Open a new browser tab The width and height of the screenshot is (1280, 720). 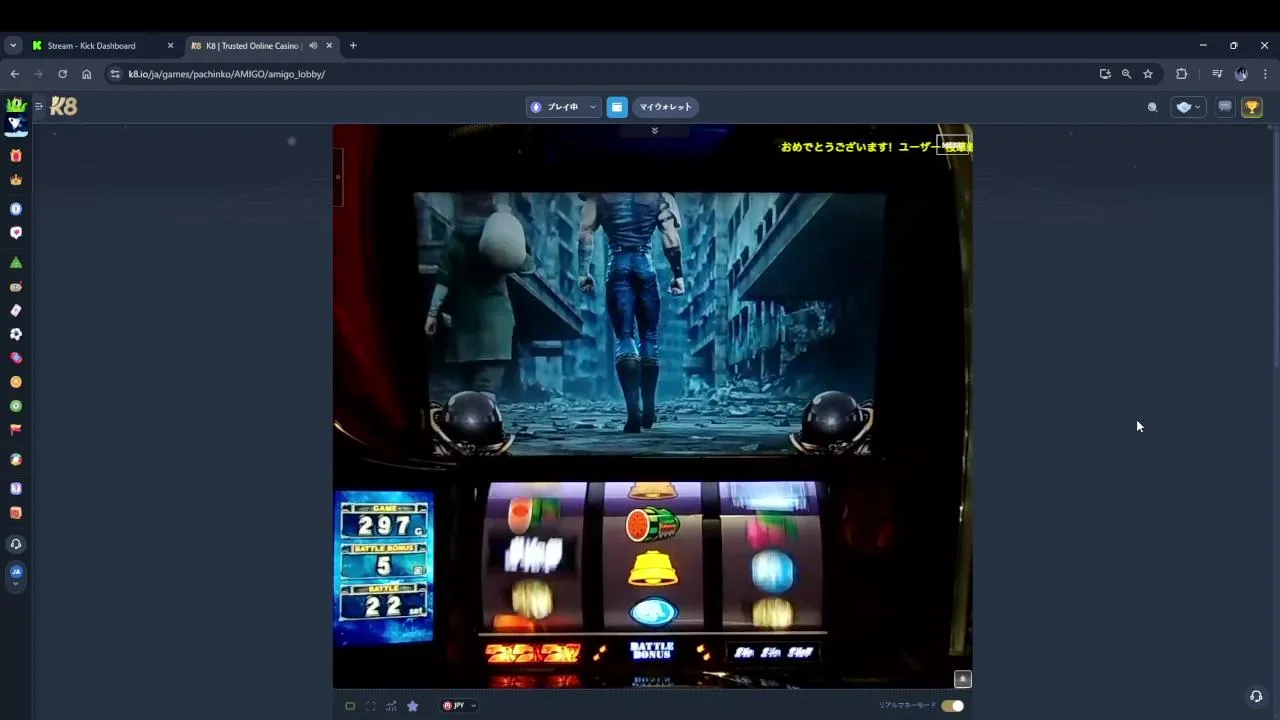pyautogui.click(x=353, y=46)
